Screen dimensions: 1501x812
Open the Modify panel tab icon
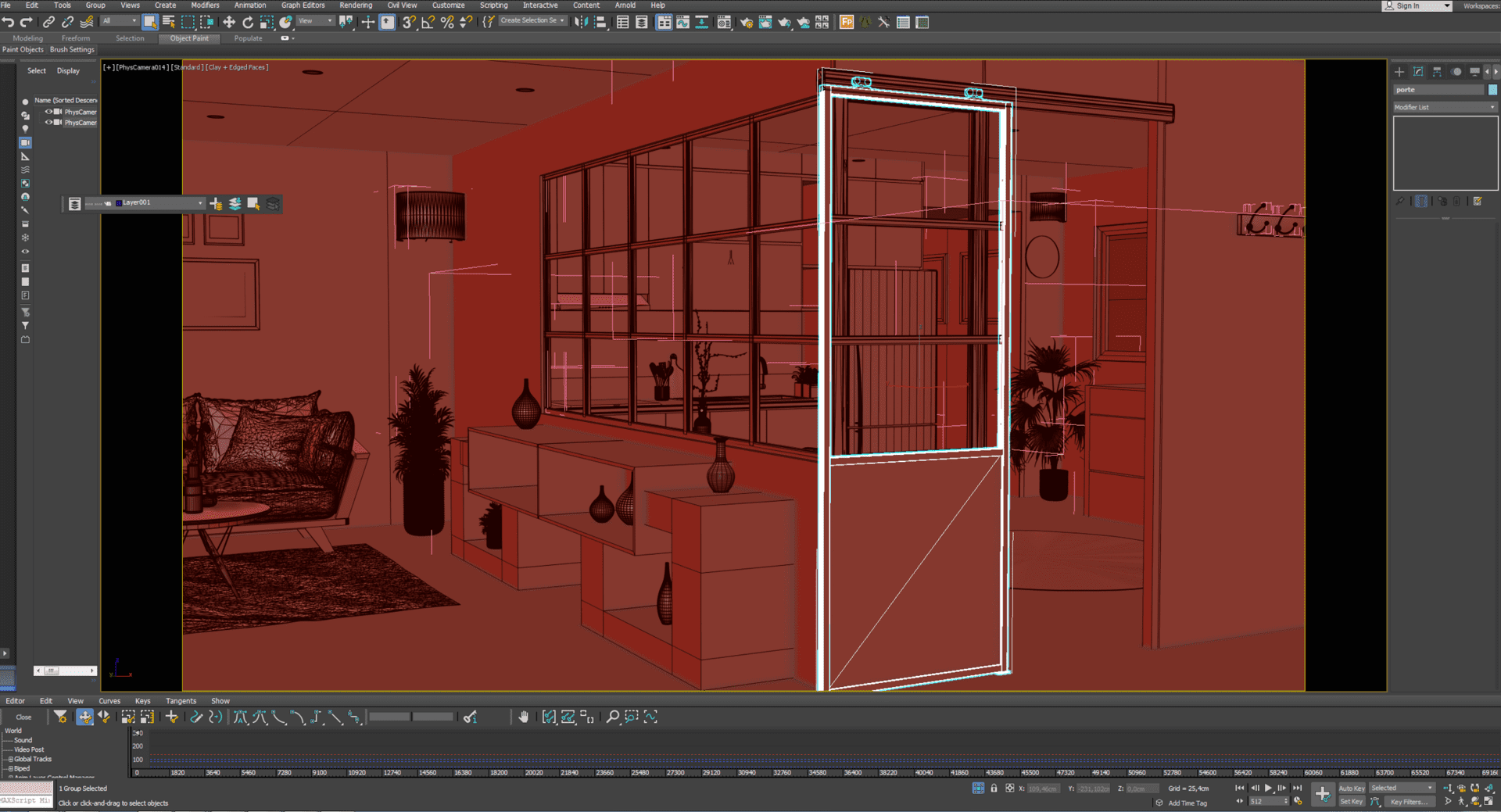(1418, 72)
